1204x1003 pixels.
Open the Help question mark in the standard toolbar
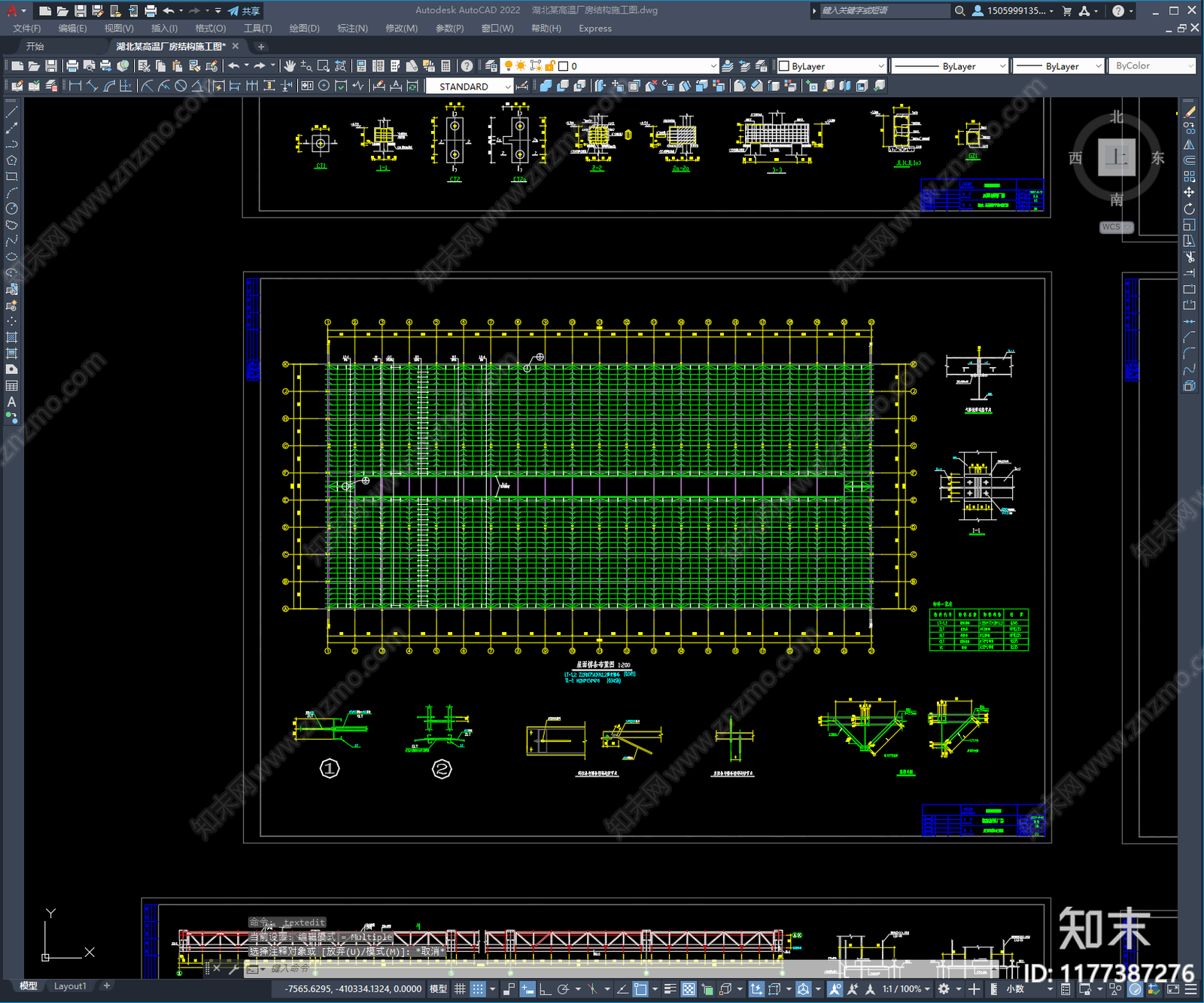coord(467,66)
